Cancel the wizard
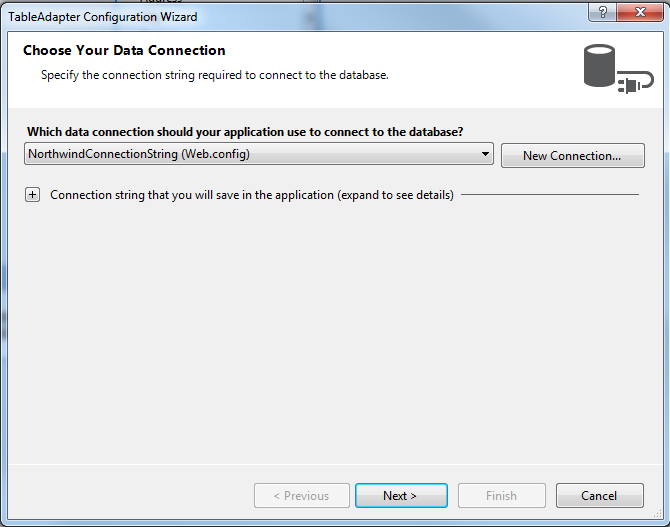This screenshot has height=527, width=670. point(599,496)
